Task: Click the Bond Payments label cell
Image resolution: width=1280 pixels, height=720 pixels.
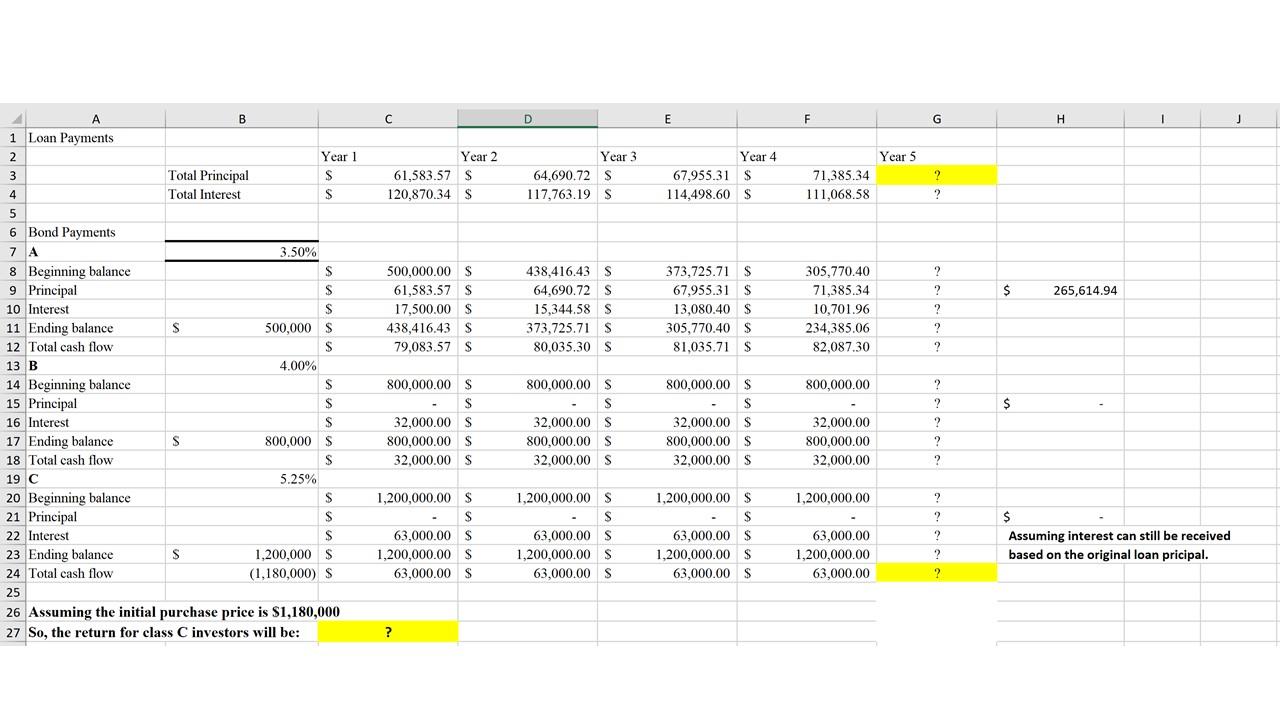Action: tap(96, 232)
